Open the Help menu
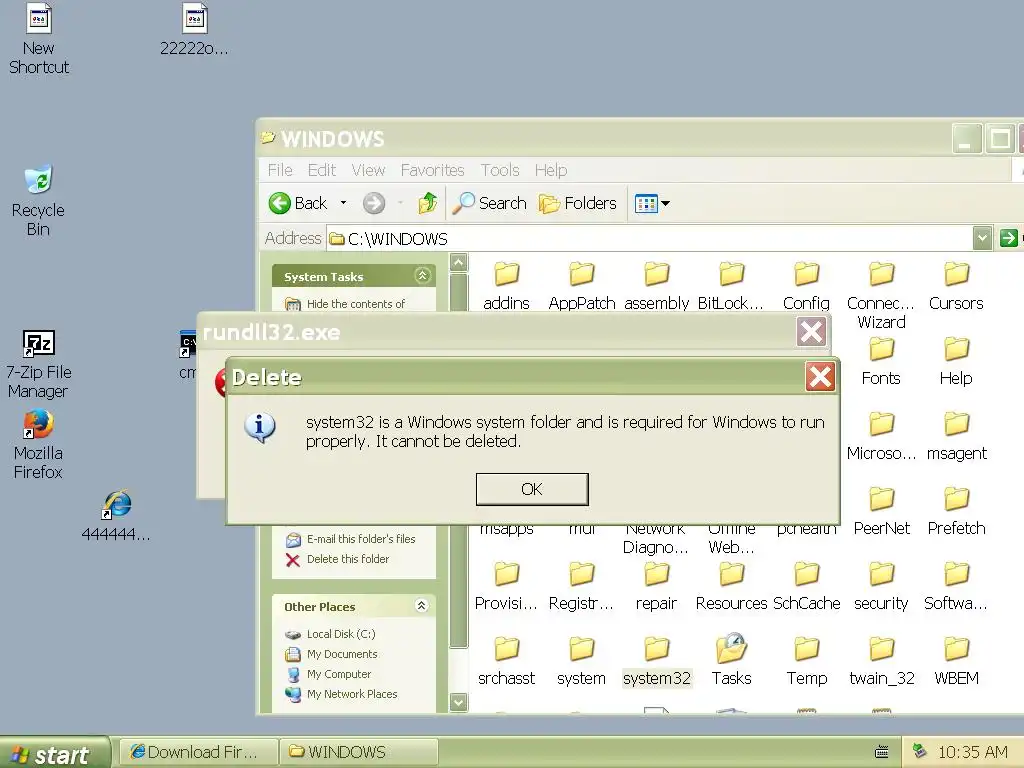 [551, 170]
